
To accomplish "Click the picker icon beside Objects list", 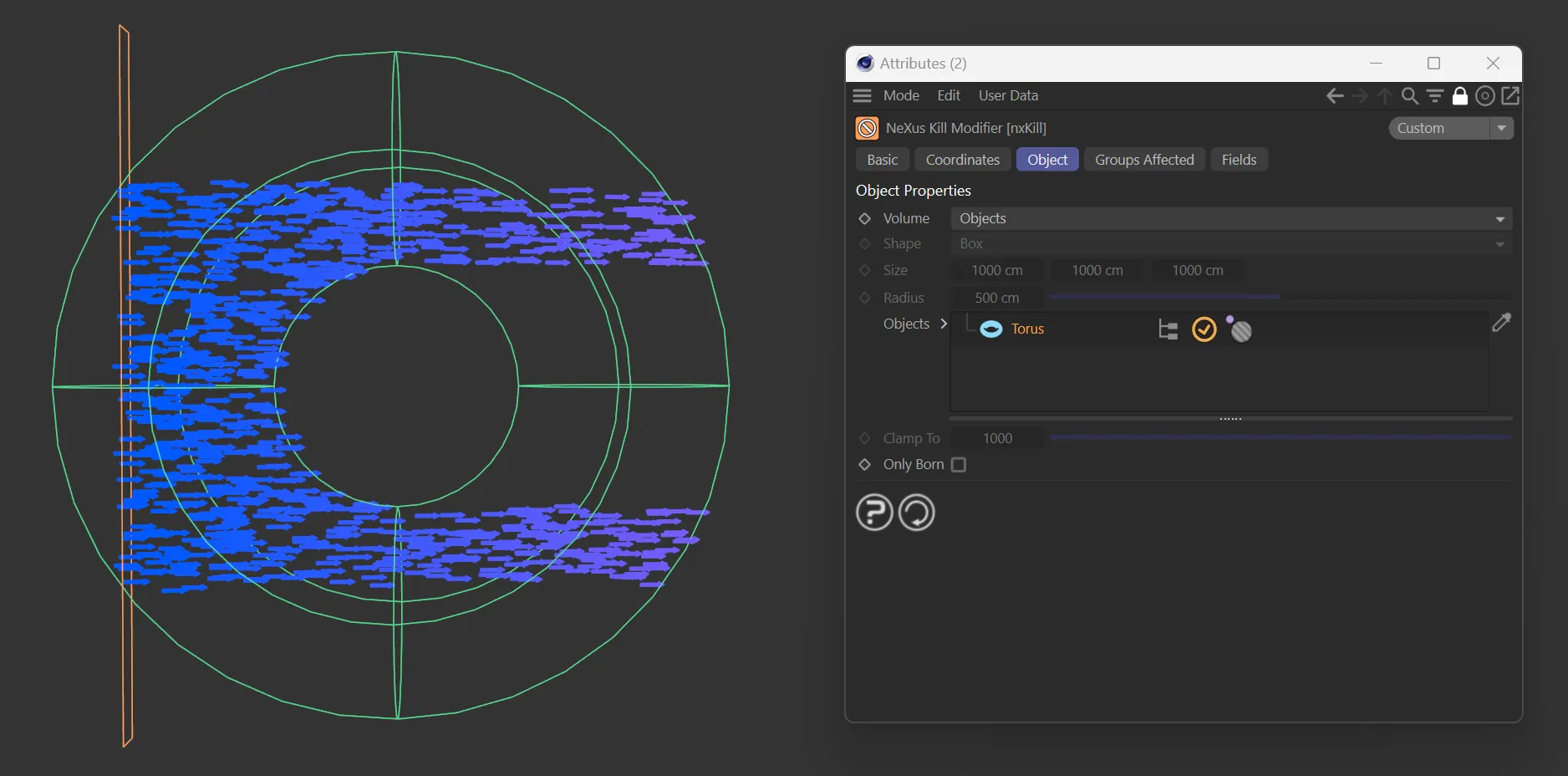I will [1501, 323].
